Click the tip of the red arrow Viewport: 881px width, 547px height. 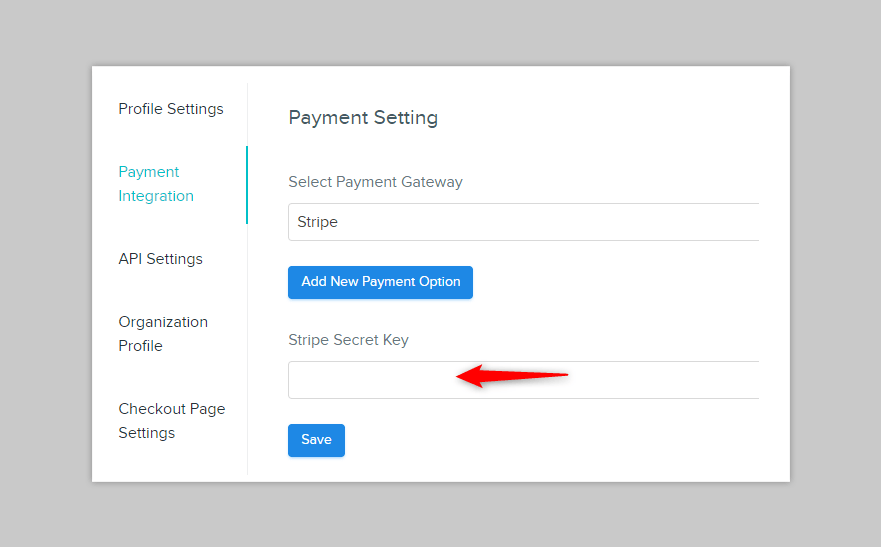(x=459, y=376)
